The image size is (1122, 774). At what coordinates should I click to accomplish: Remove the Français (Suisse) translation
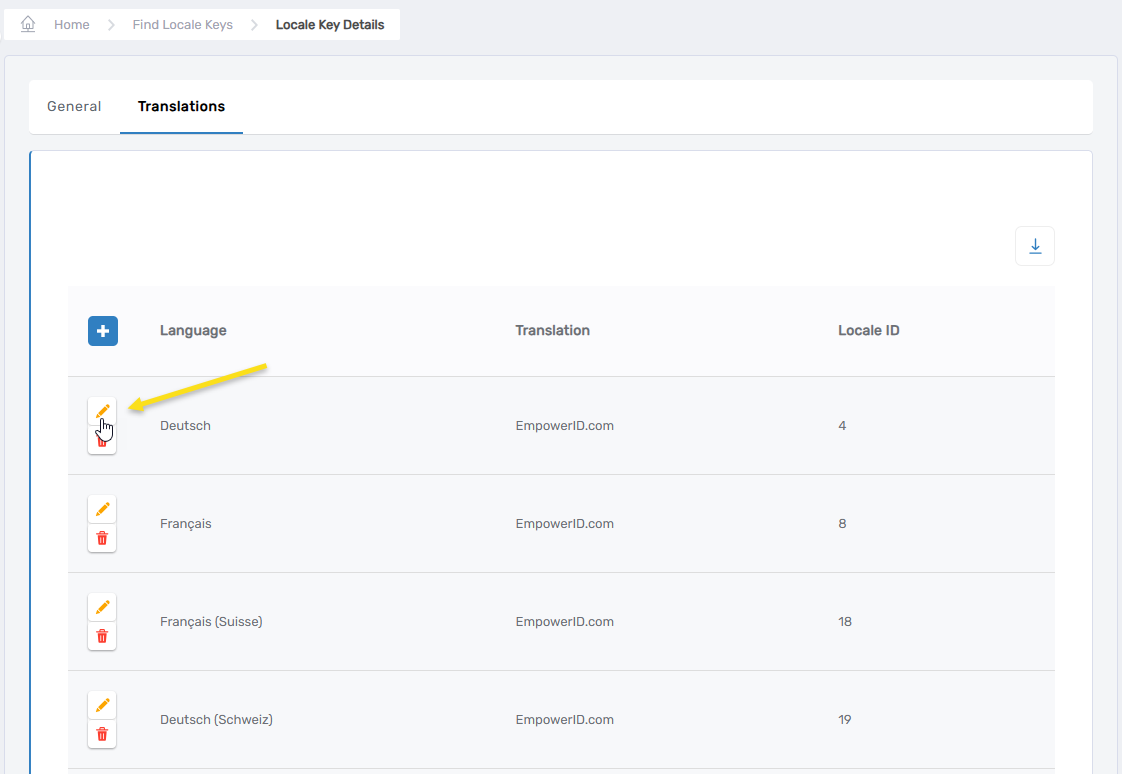[x=102, y=636]
